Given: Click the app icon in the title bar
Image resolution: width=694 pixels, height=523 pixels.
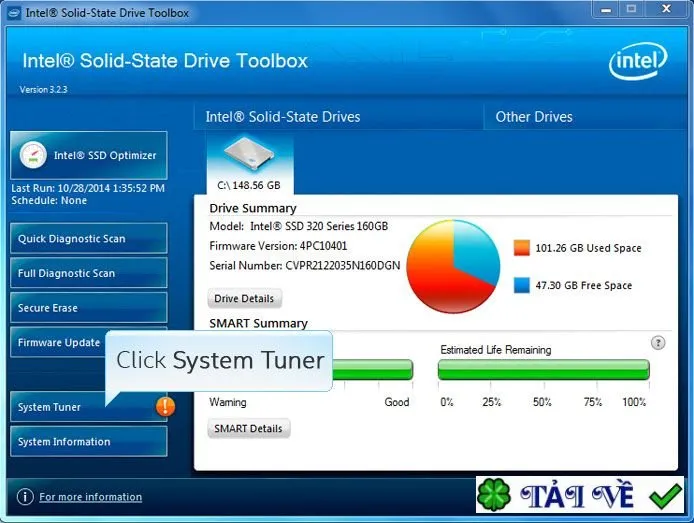Looking at the screenshot, I should click(x=14, y=13).
